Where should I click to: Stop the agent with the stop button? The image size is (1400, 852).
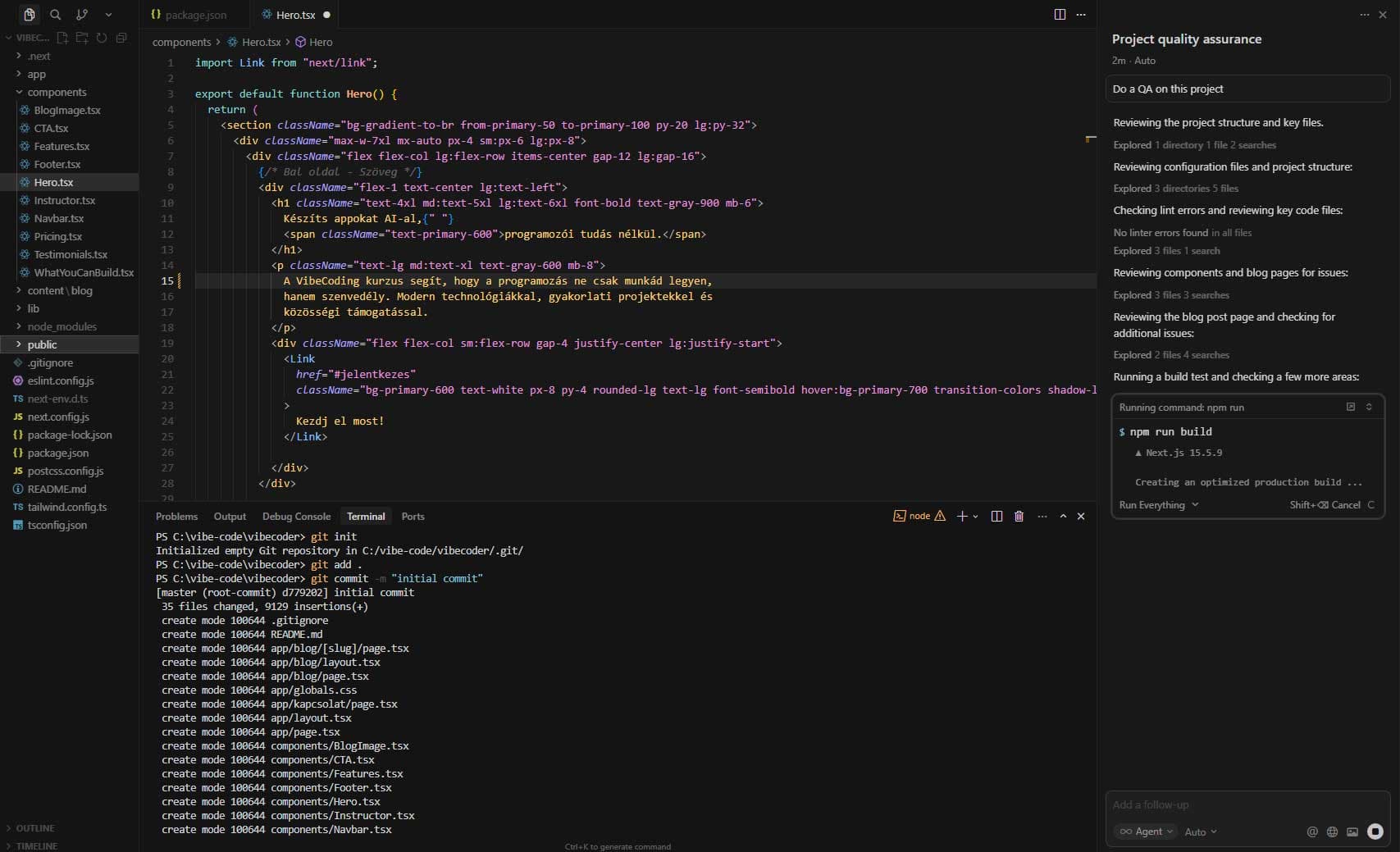click(1375, 831)
